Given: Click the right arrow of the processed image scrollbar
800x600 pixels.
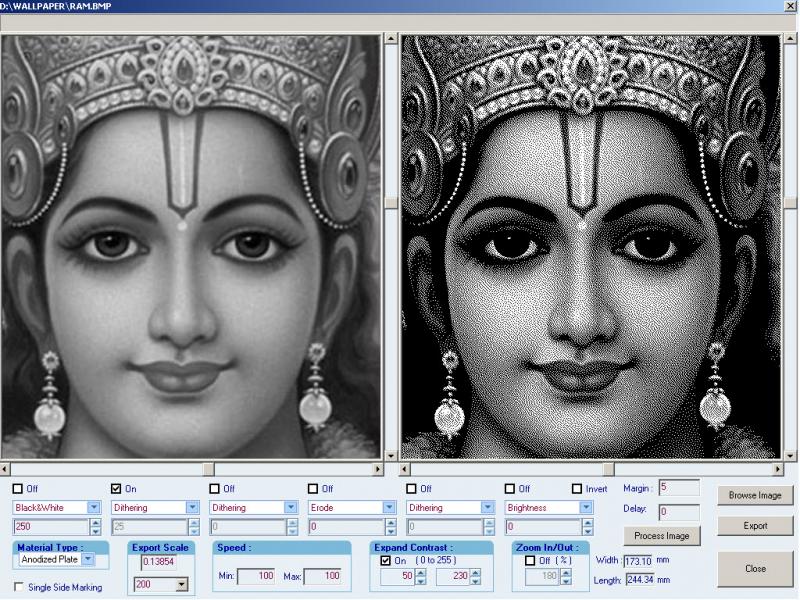Looking at the screenshot, I should (778, 468).
